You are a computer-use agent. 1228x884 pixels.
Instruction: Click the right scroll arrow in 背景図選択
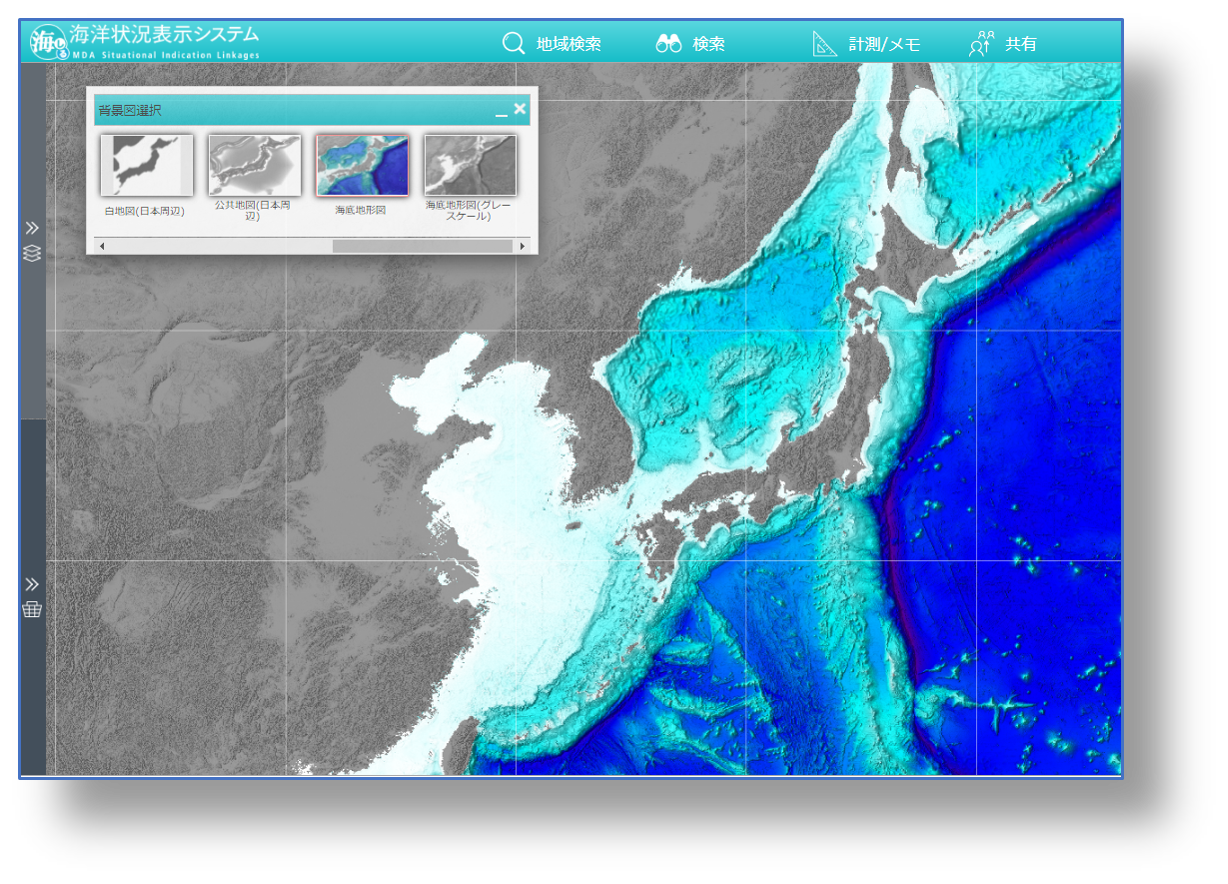pyautogui.click(x=522, y=246)
